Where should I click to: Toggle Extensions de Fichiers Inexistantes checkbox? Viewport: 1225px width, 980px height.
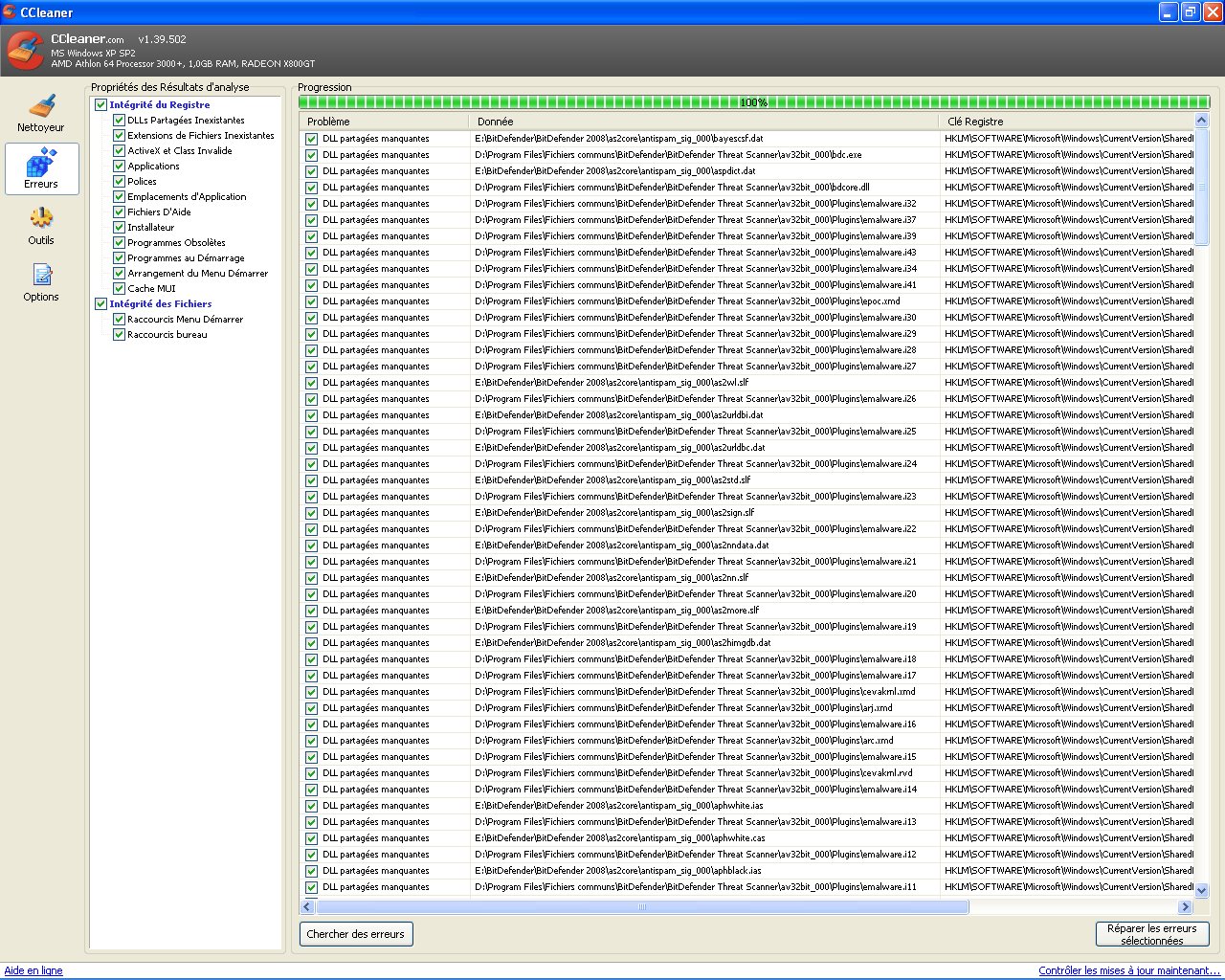119,136
